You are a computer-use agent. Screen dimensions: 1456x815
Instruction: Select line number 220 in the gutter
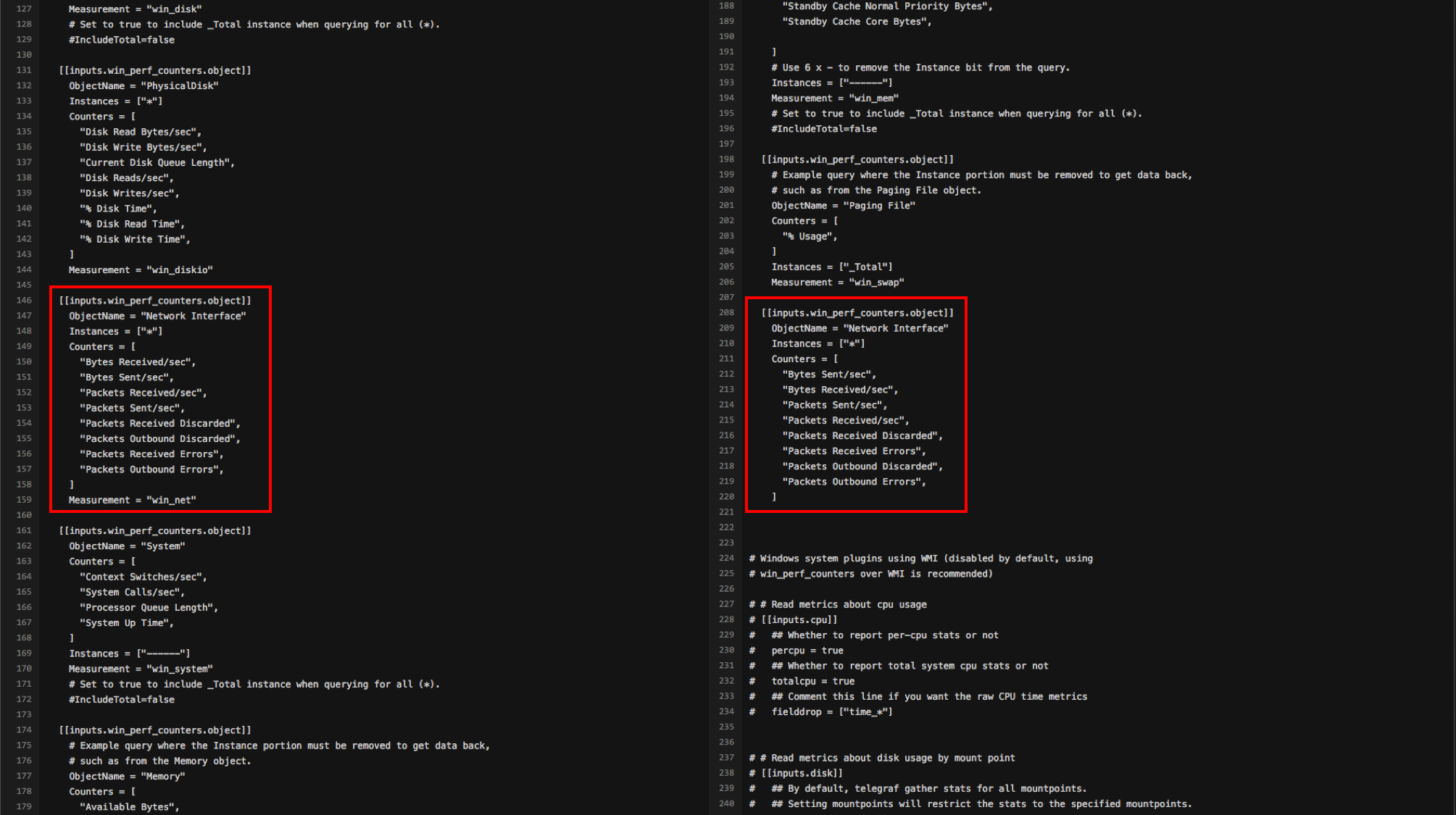(726, 497)
